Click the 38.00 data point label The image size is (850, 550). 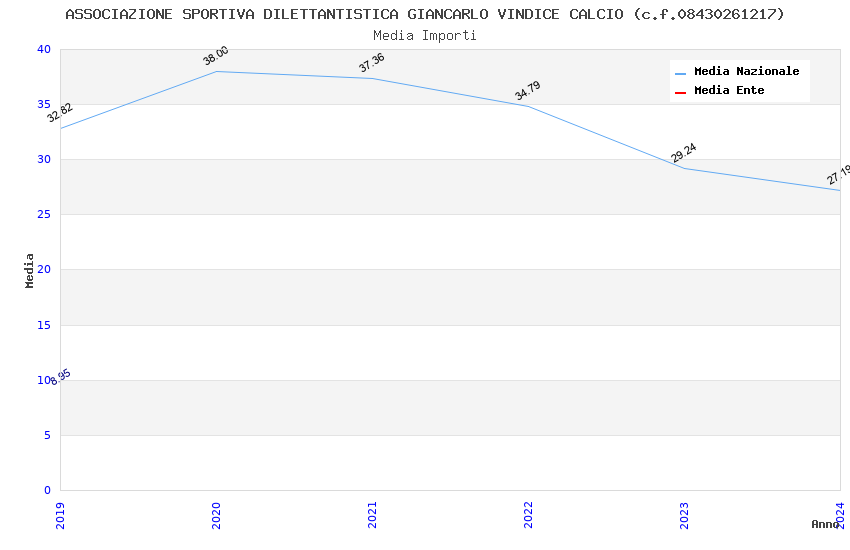tap(216, 56)
